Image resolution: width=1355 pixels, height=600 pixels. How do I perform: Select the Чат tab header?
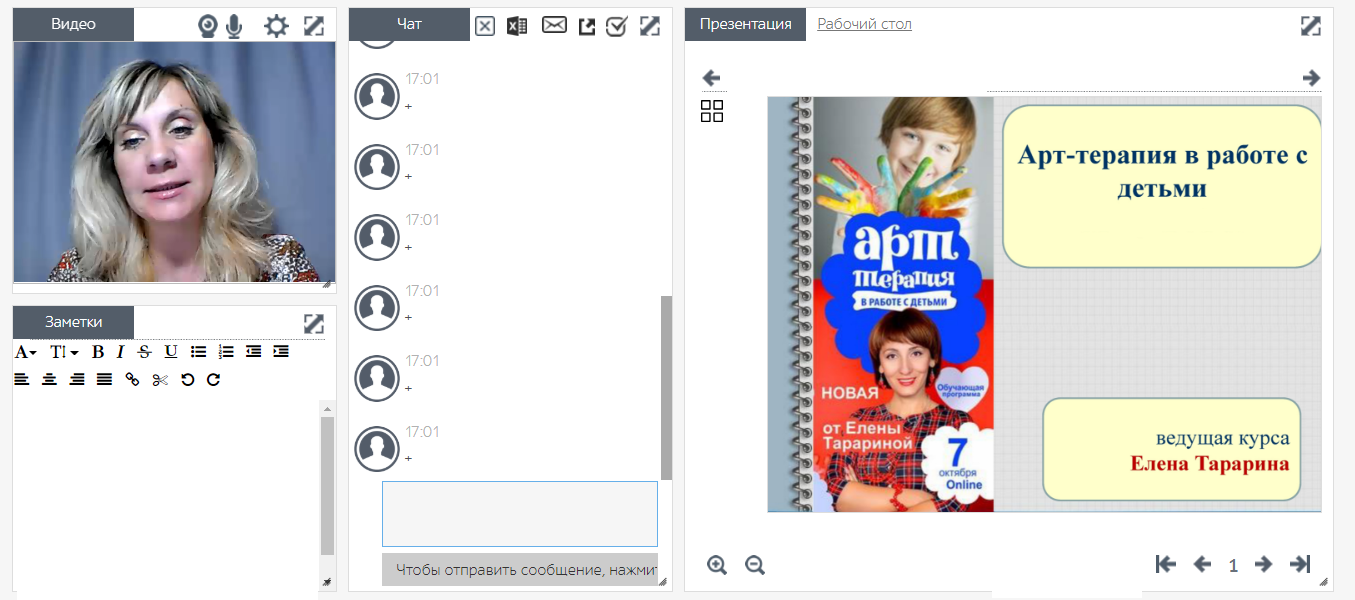[409, 25]
